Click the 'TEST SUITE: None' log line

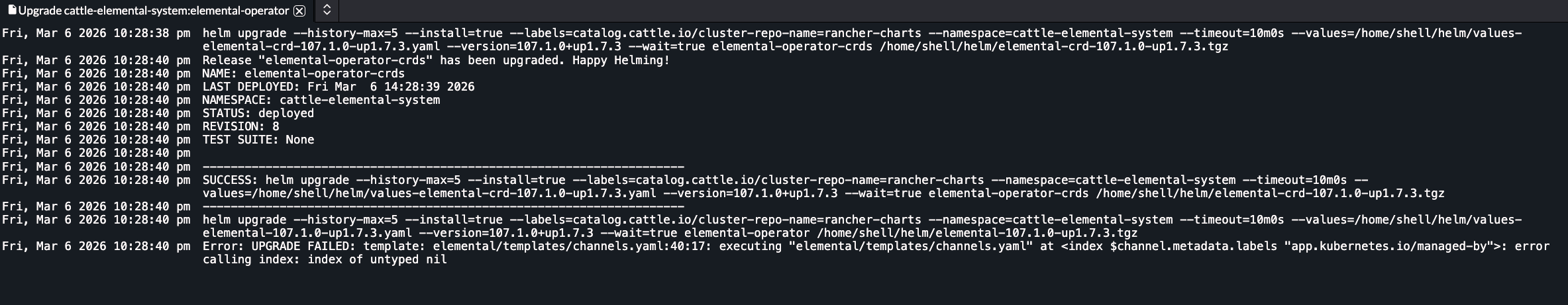click(x=258, y=140)
